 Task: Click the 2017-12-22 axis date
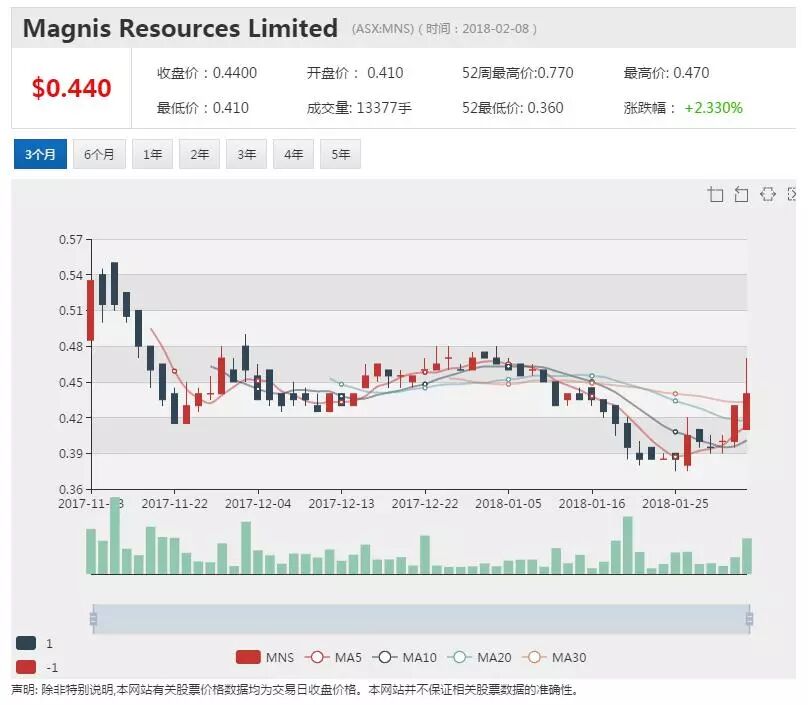click(425, 503)
